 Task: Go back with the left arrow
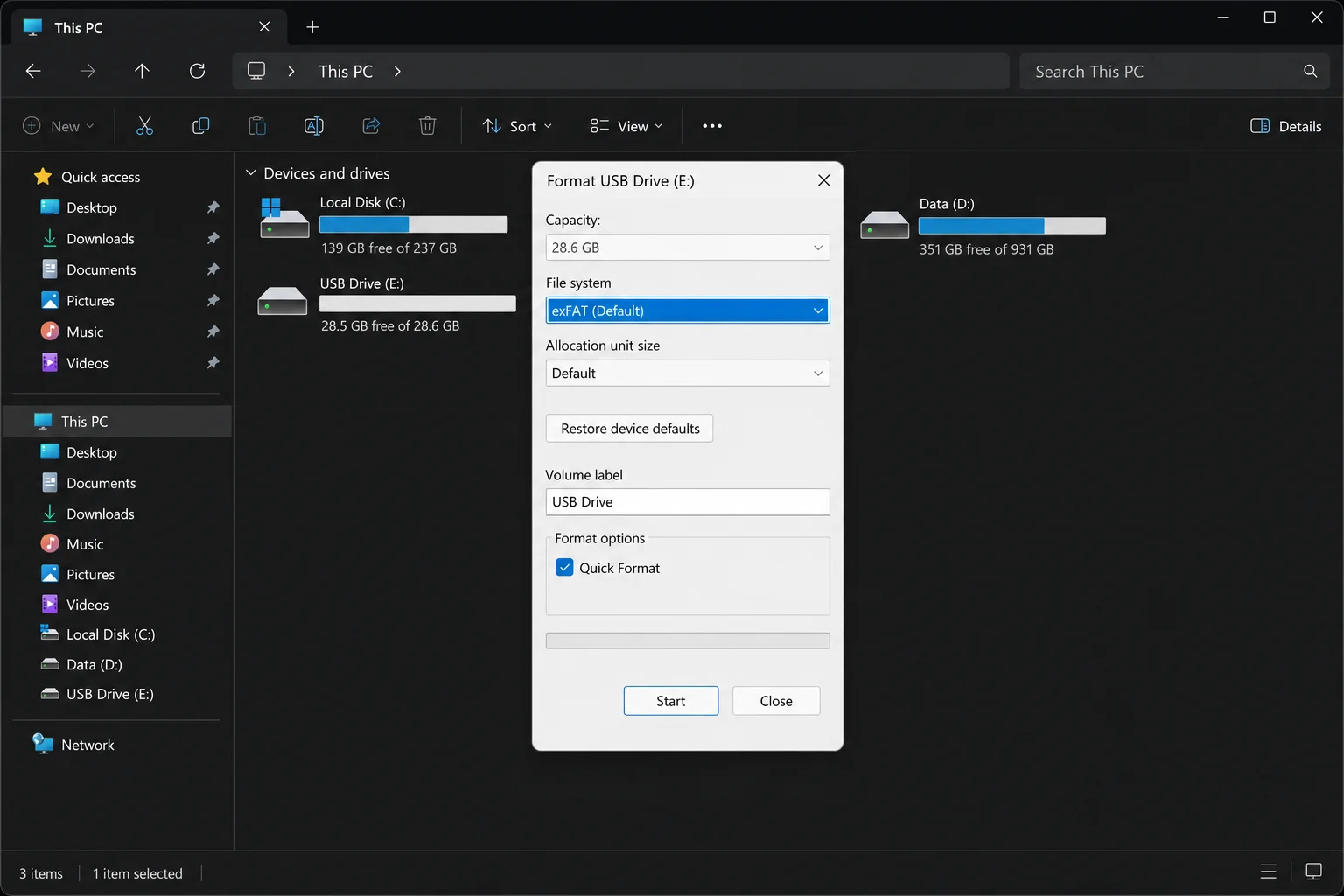[33, 71]
